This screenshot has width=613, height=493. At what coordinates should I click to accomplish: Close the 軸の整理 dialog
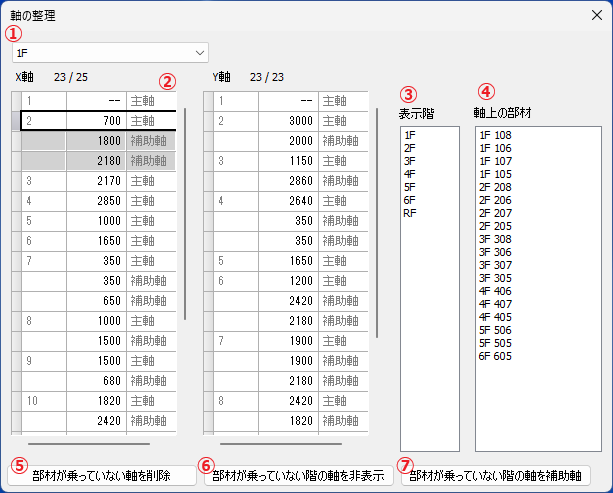coord(597,15)
